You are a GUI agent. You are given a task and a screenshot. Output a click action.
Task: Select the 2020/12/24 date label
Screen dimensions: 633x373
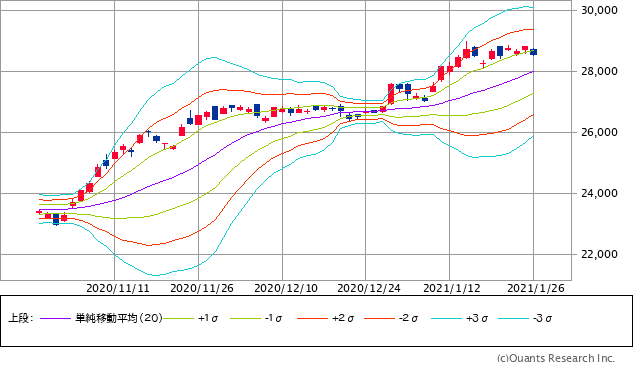[369, 288]
